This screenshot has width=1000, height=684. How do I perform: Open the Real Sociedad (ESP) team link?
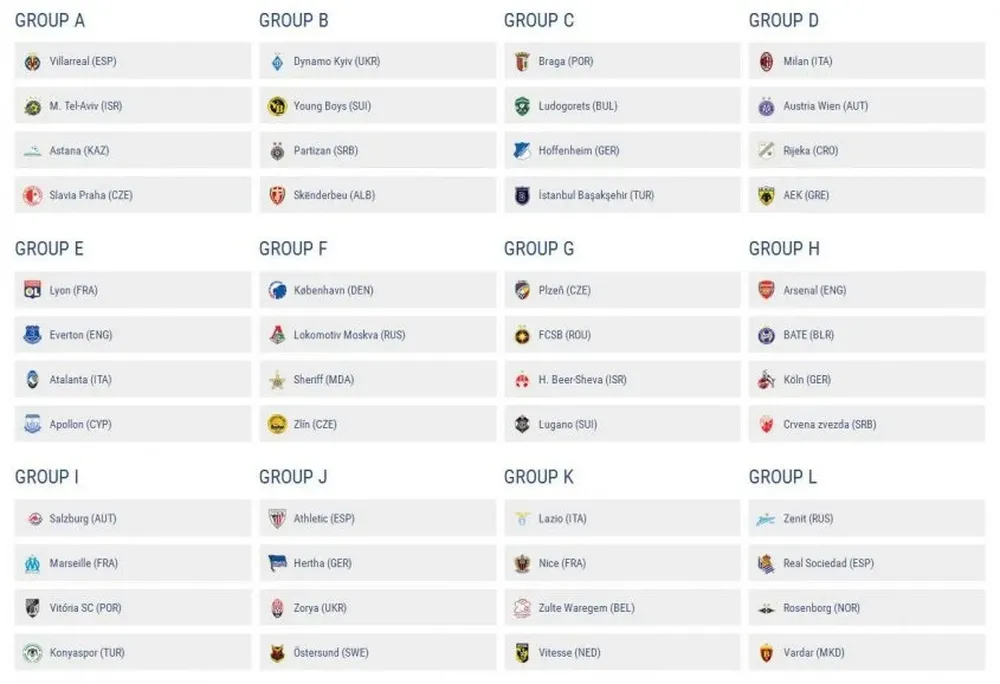(828, 564)
